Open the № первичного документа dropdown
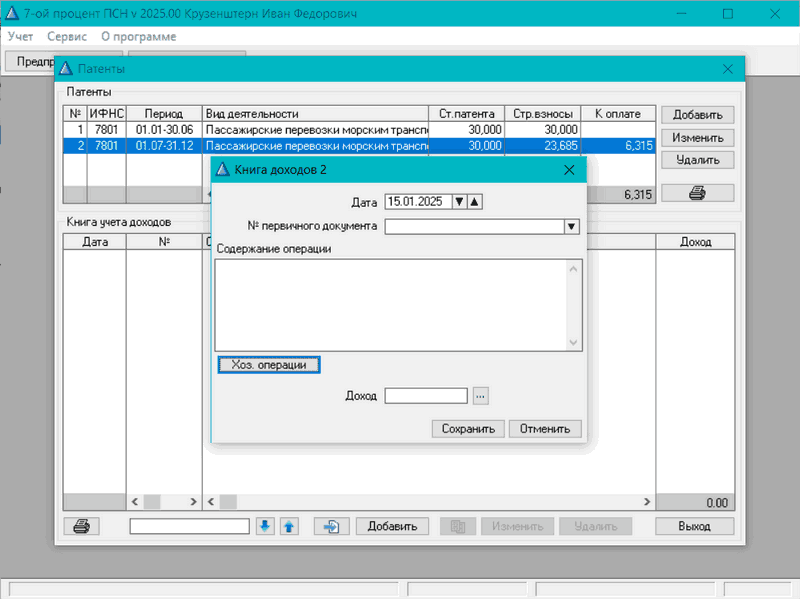The image size is (800, 600). (x=572, y=226)
